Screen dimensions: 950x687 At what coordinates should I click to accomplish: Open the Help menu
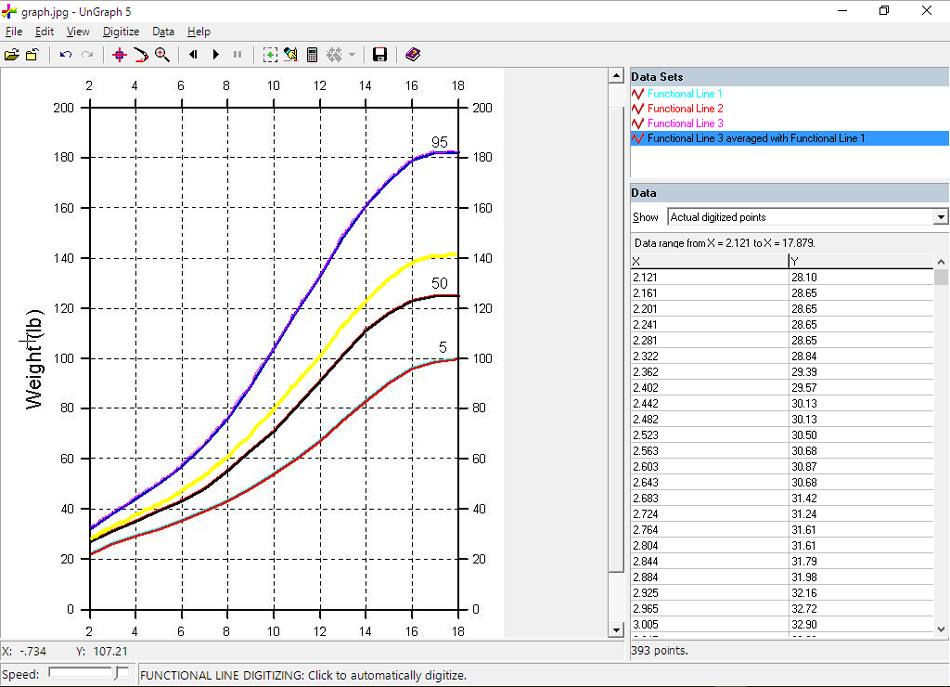[199, 32]
